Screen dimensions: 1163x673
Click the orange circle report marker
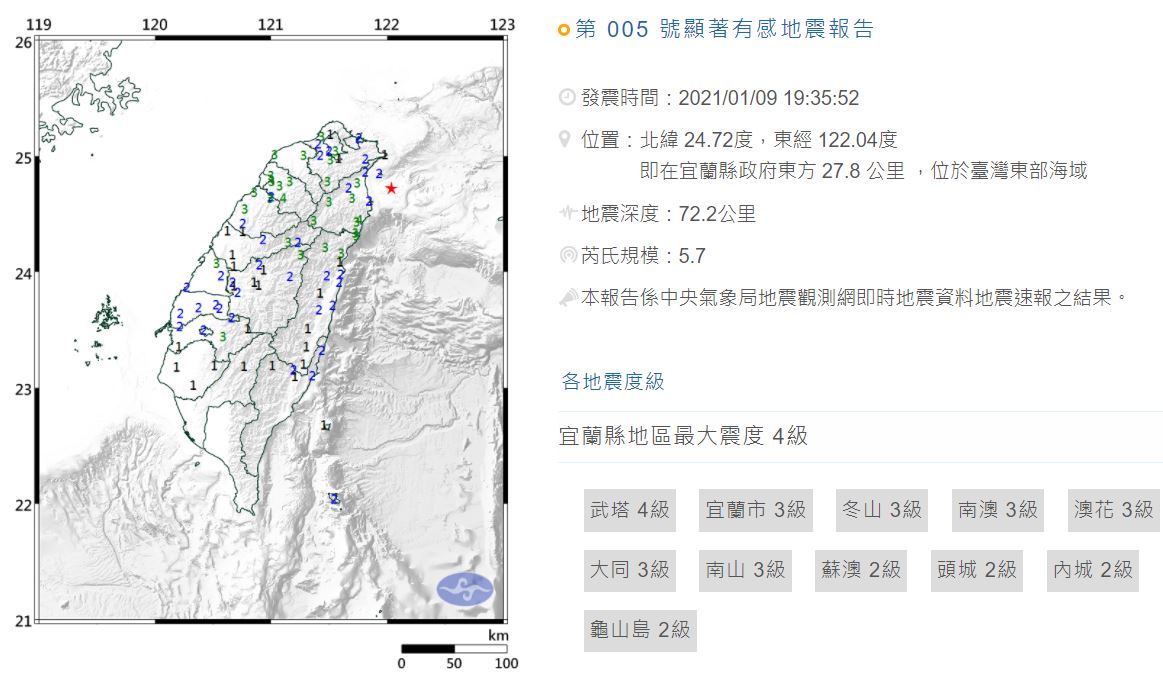[x=564, y=30]
